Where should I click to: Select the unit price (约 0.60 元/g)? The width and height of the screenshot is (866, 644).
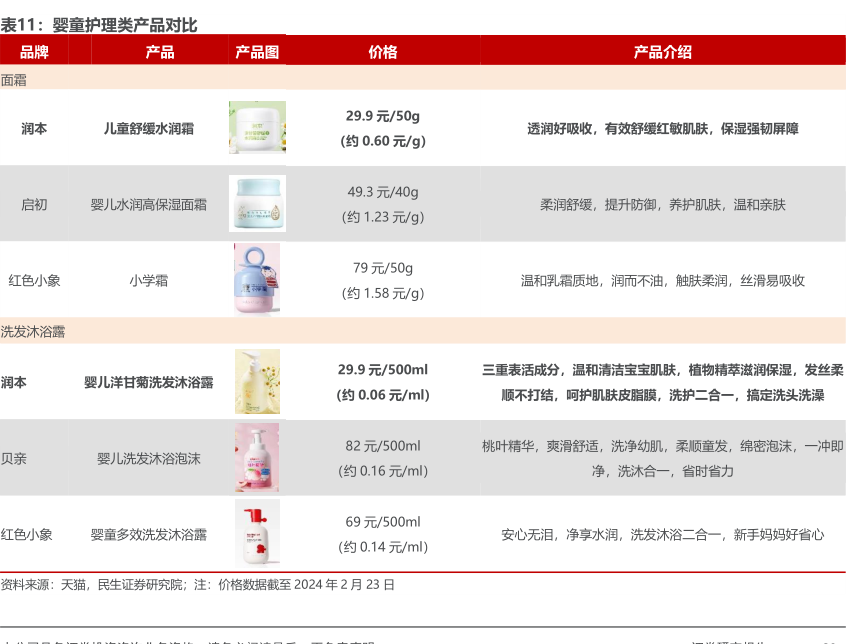pos(383,141)
